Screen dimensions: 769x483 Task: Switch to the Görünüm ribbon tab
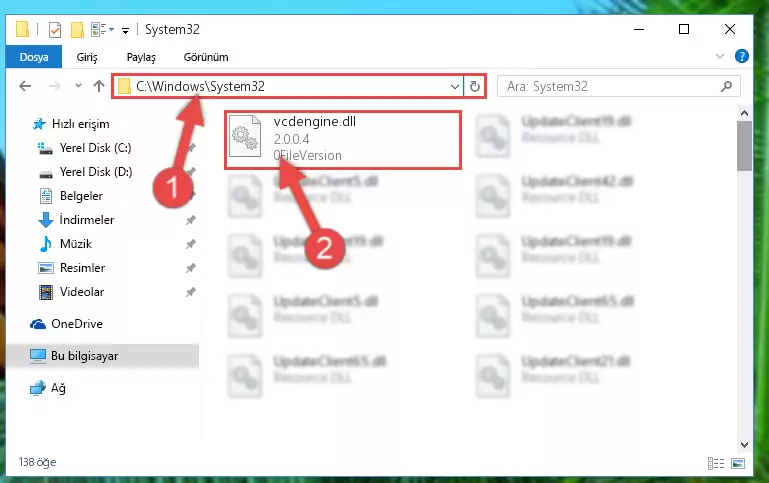206,57
